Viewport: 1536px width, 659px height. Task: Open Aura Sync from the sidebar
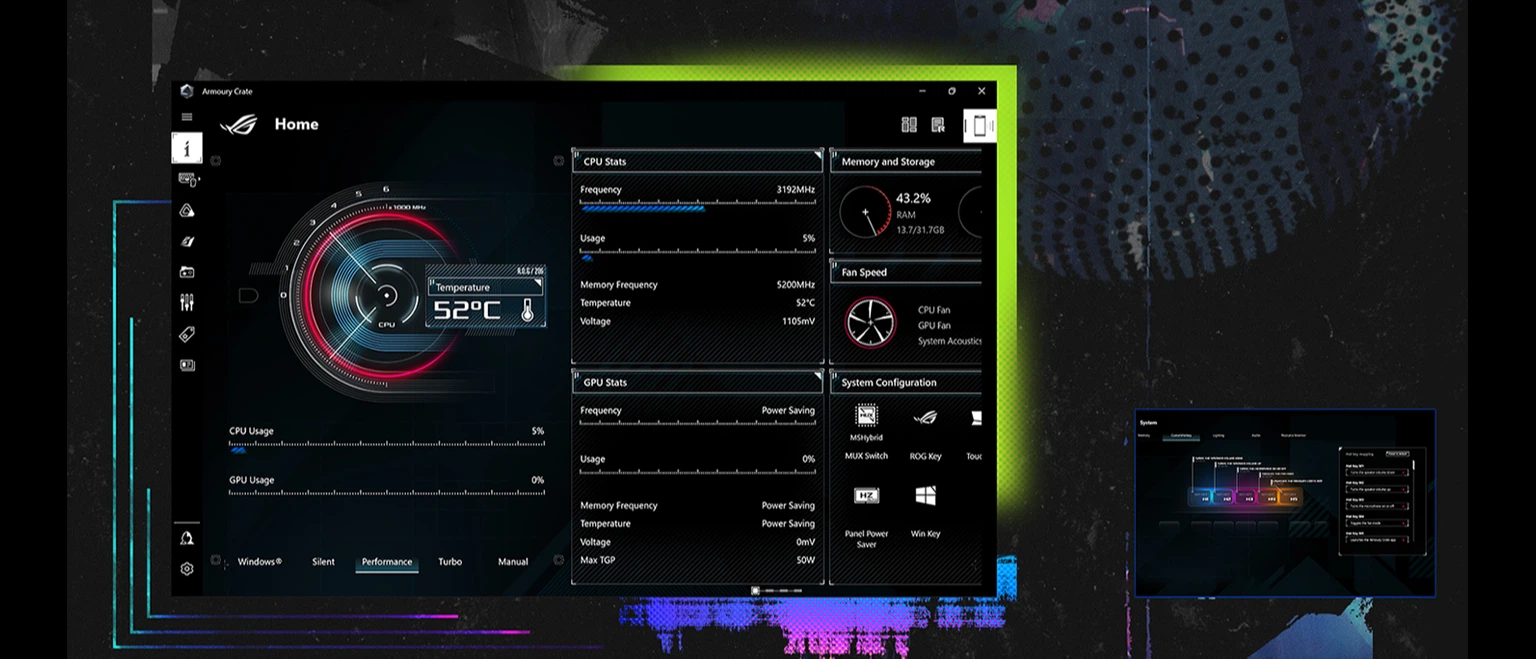coord(187,210)
